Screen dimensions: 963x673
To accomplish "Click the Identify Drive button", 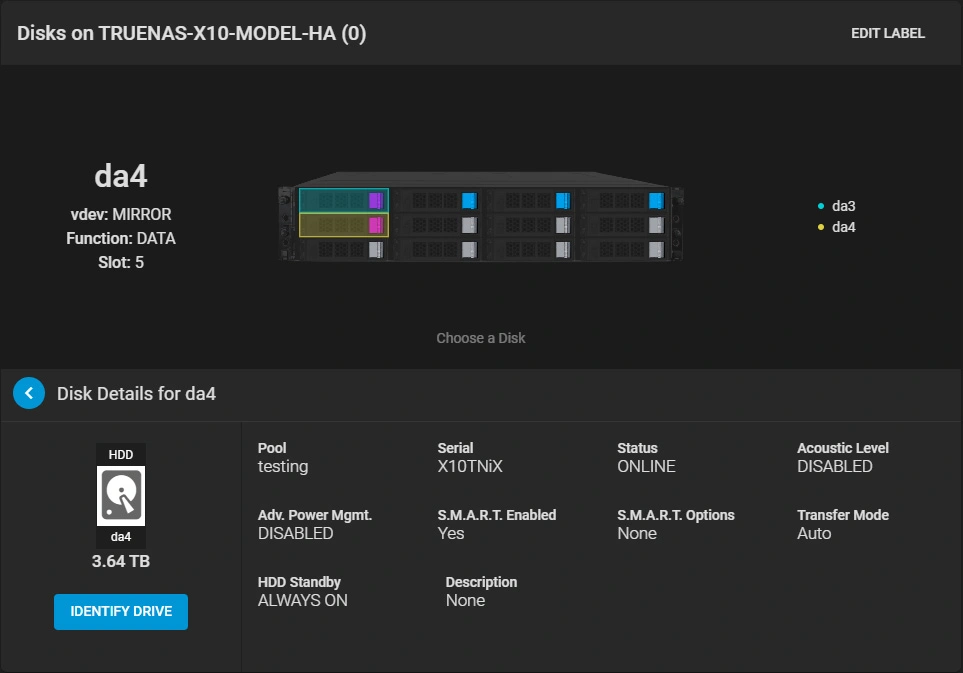I will [x=121, y=612].
